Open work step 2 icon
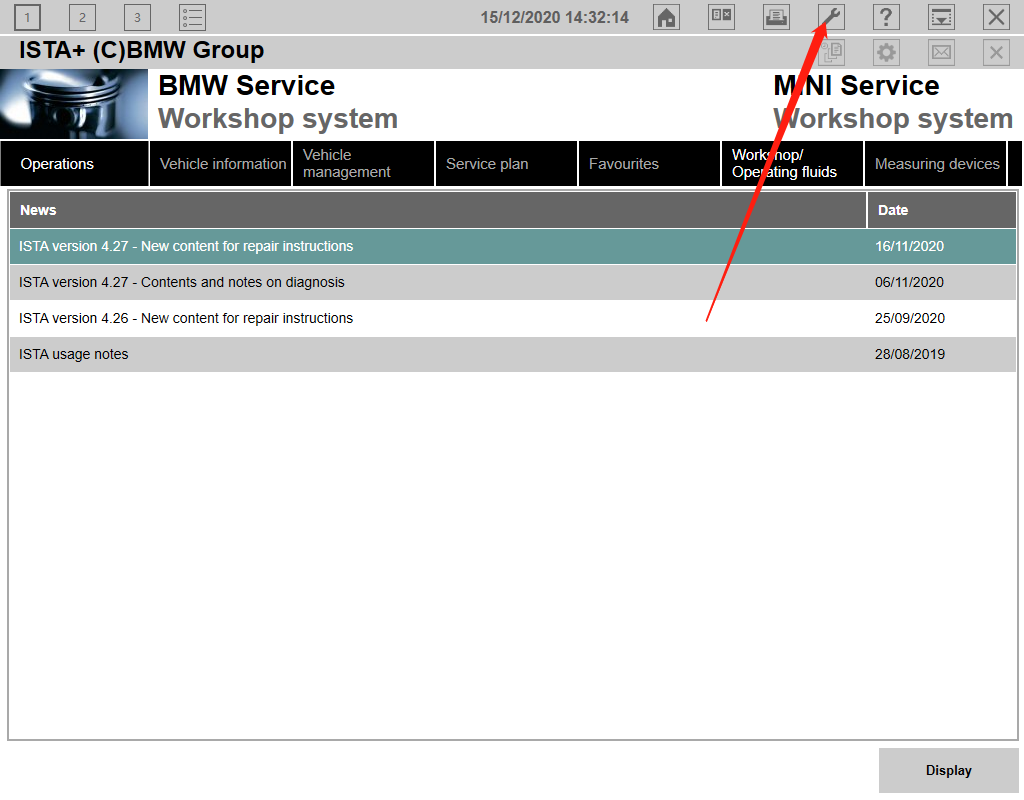 (82, 18)
